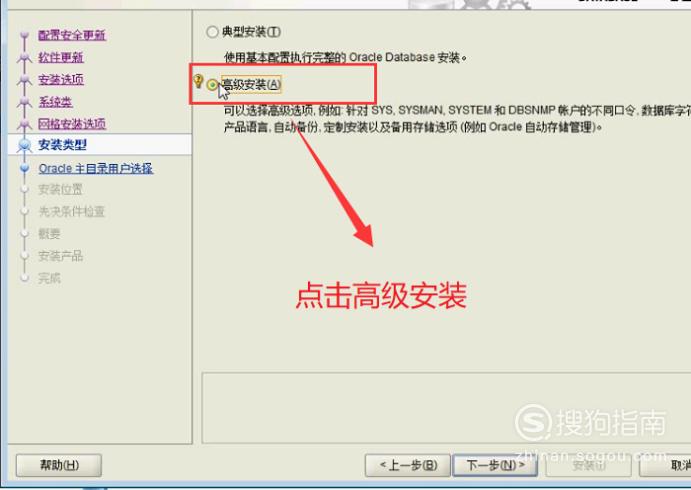Screen dimensions: 691x490
Task: Click the 取消 button at the bottom edge
Action: pyautogui.click(x=665, y=465)
